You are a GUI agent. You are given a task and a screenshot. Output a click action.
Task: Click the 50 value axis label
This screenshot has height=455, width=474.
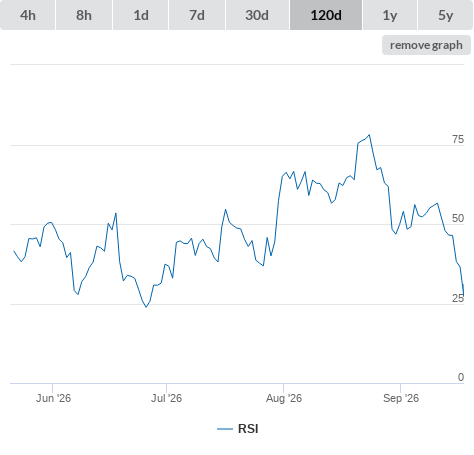coord(458,218)
